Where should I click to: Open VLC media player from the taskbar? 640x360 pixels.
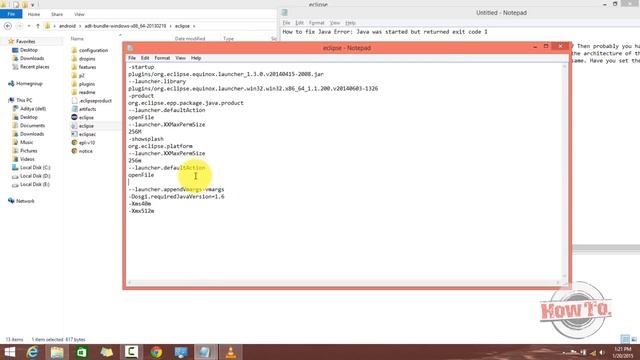click(230, 352)
